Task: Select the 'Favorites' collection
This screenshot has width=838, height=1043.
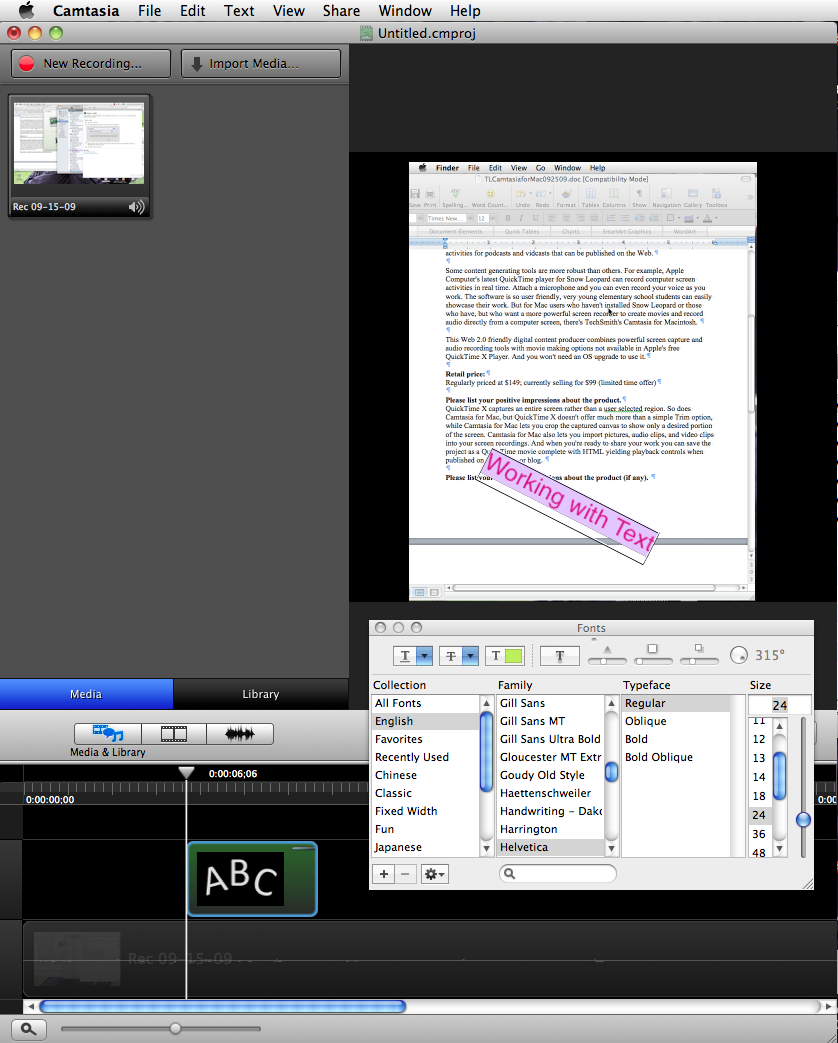Action: pyautogui.click(x=398, y=739)
